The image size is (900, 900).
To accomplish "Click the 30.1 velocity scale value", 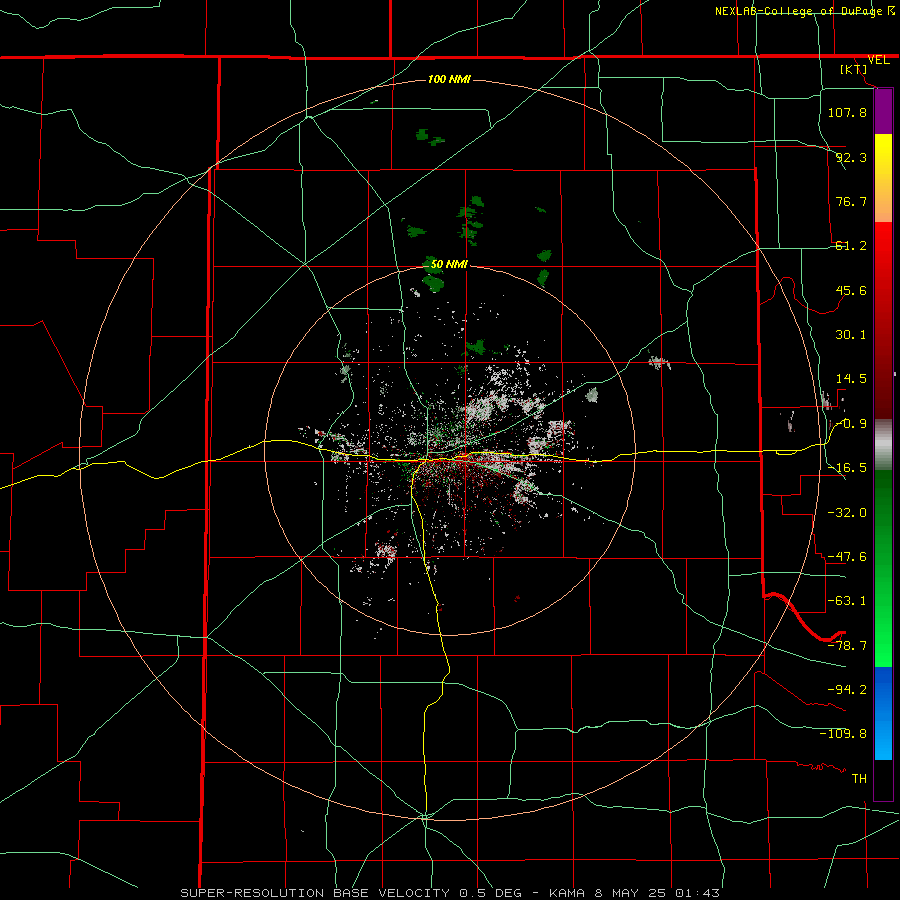I will click(x=851, y=335).
